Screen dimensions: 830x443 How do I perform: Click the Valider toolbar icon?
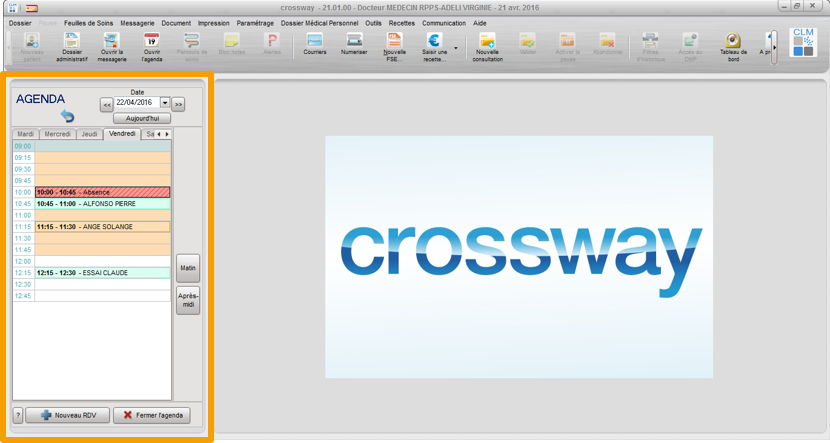pyautogui.click(x=528, y=44)
